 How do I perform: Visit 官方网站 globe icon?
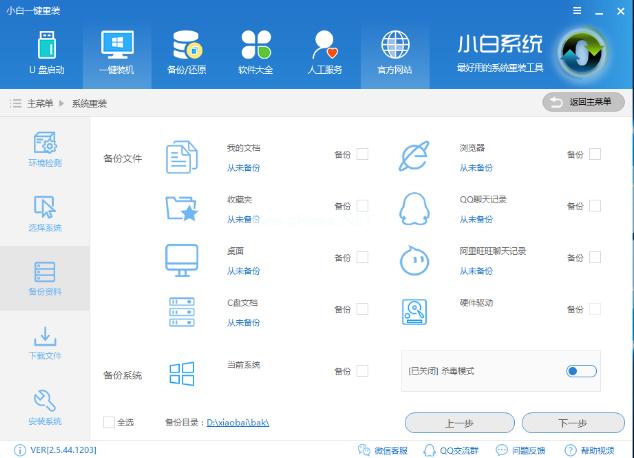coord(395,53)
